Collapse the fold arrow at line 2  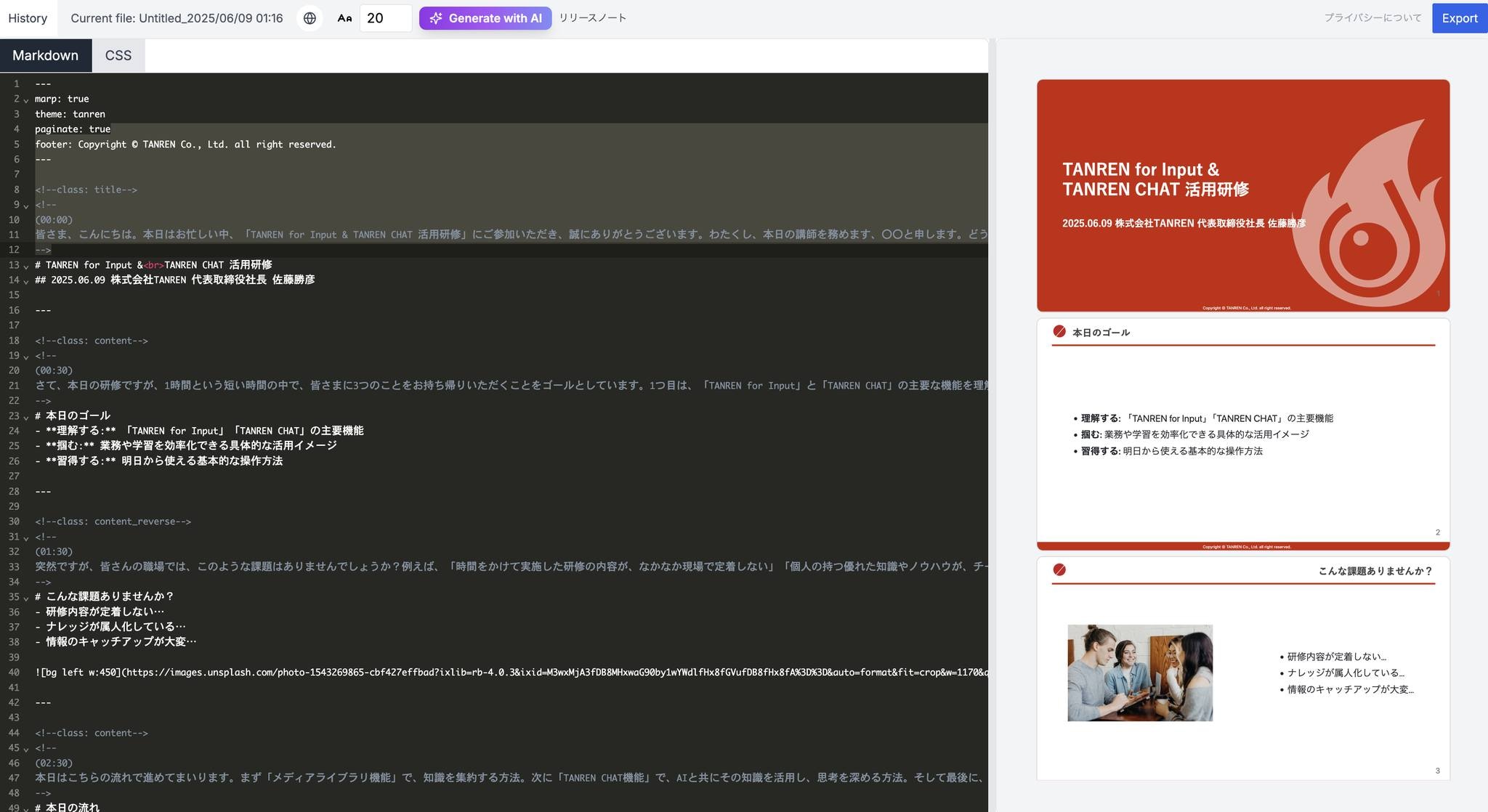[26, 100]
